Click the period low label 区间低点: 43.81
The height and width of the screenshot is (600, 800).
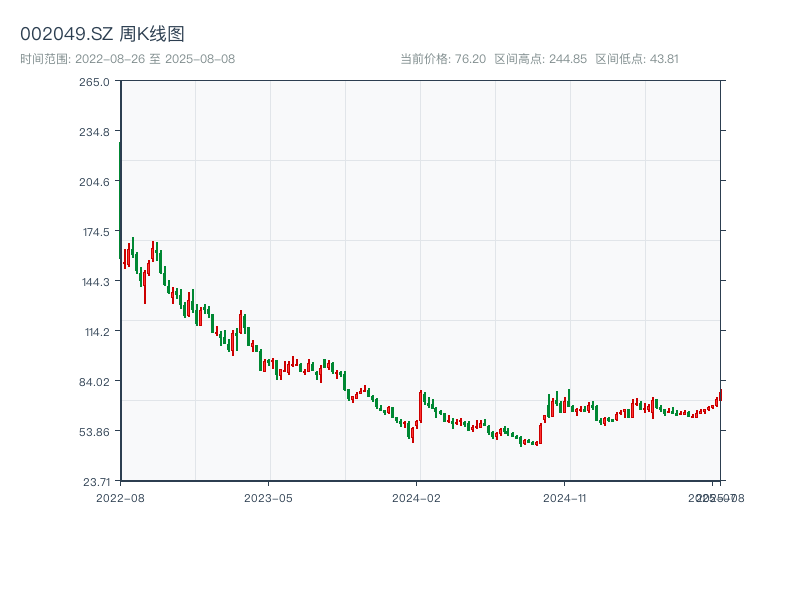click(637, 59)
